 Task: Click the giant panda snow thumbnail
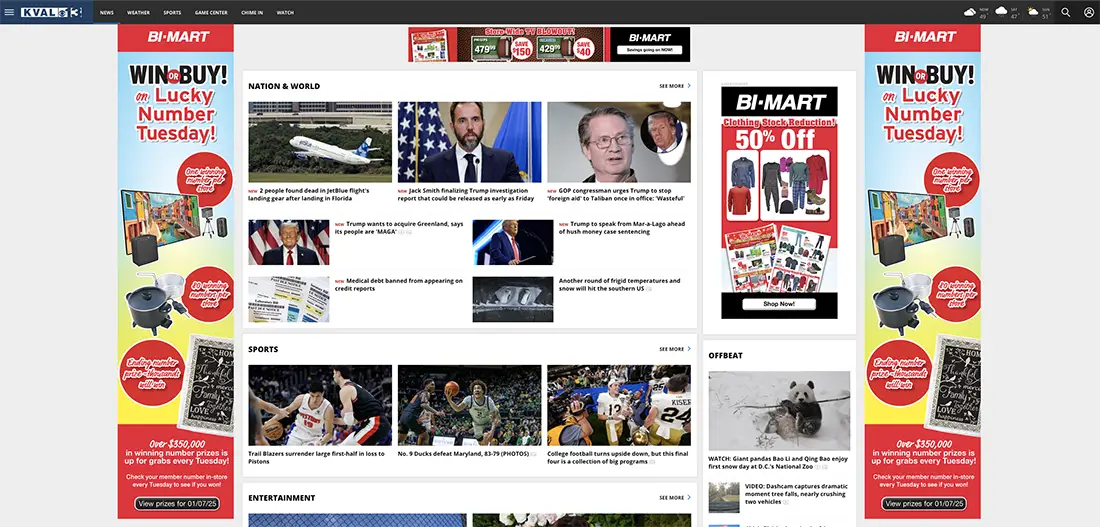[779, 411]
